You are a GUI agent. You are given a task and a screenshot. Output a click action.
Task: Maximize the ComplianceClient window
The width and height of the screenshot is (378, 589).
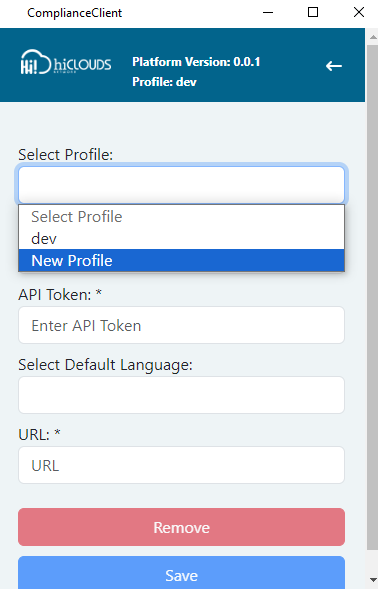(313, 12)
